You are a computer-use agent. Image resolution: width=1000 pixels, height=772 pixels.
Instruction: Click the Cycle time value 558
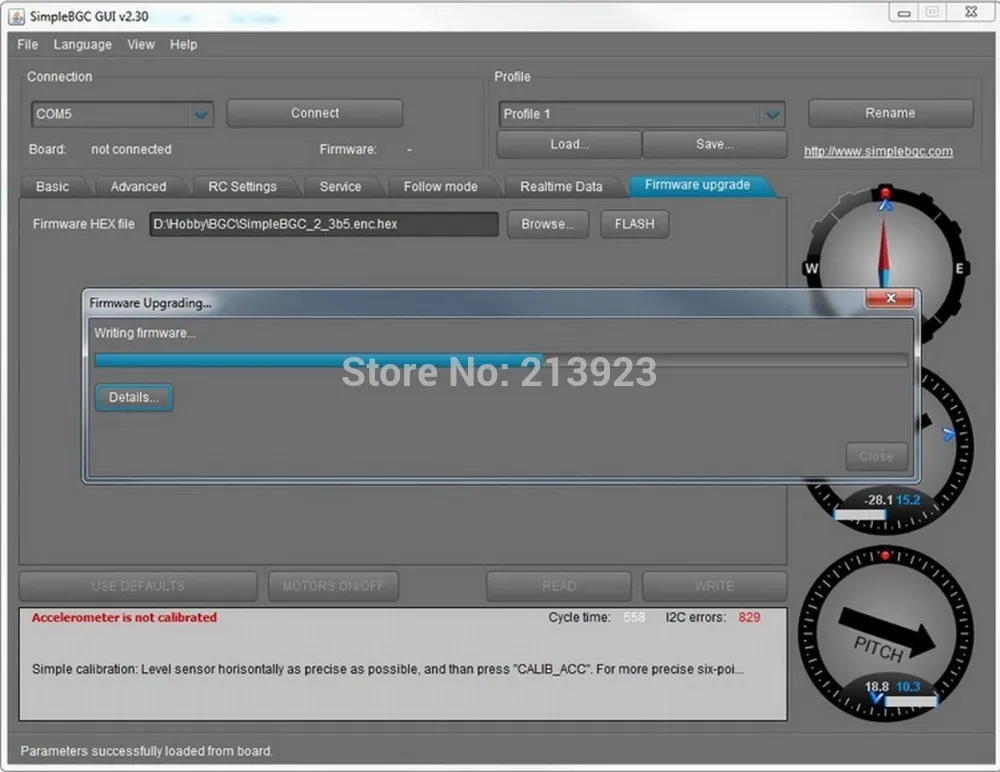click(x=634, y=618)
